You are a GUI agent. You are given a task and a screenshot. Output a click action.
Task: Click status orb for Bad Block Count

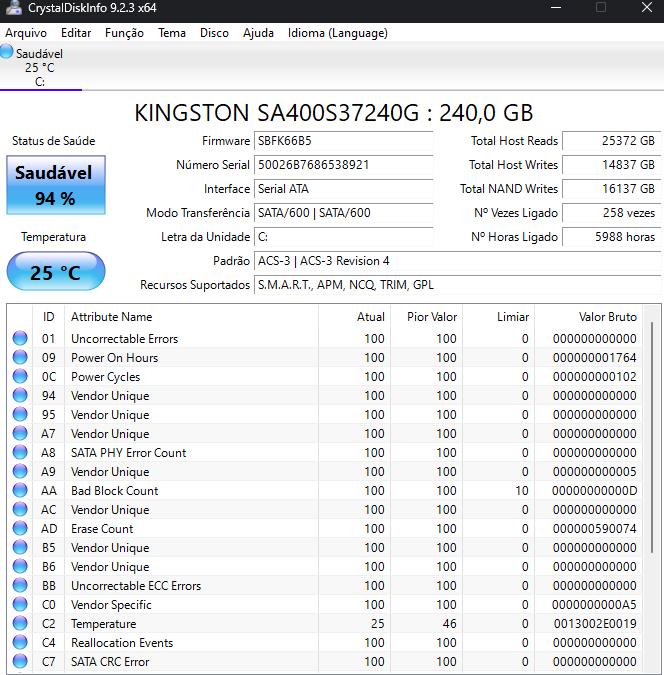point(20,490)
